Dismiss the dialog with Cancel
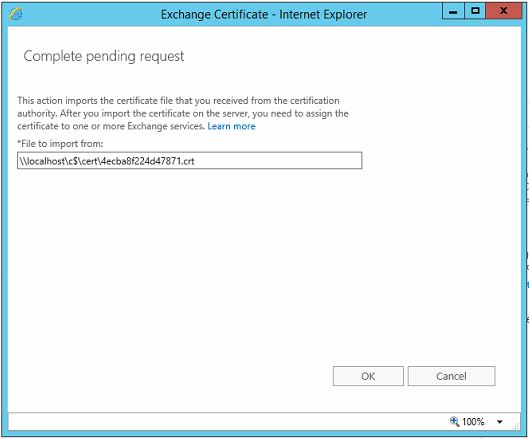 pos(451,376)
